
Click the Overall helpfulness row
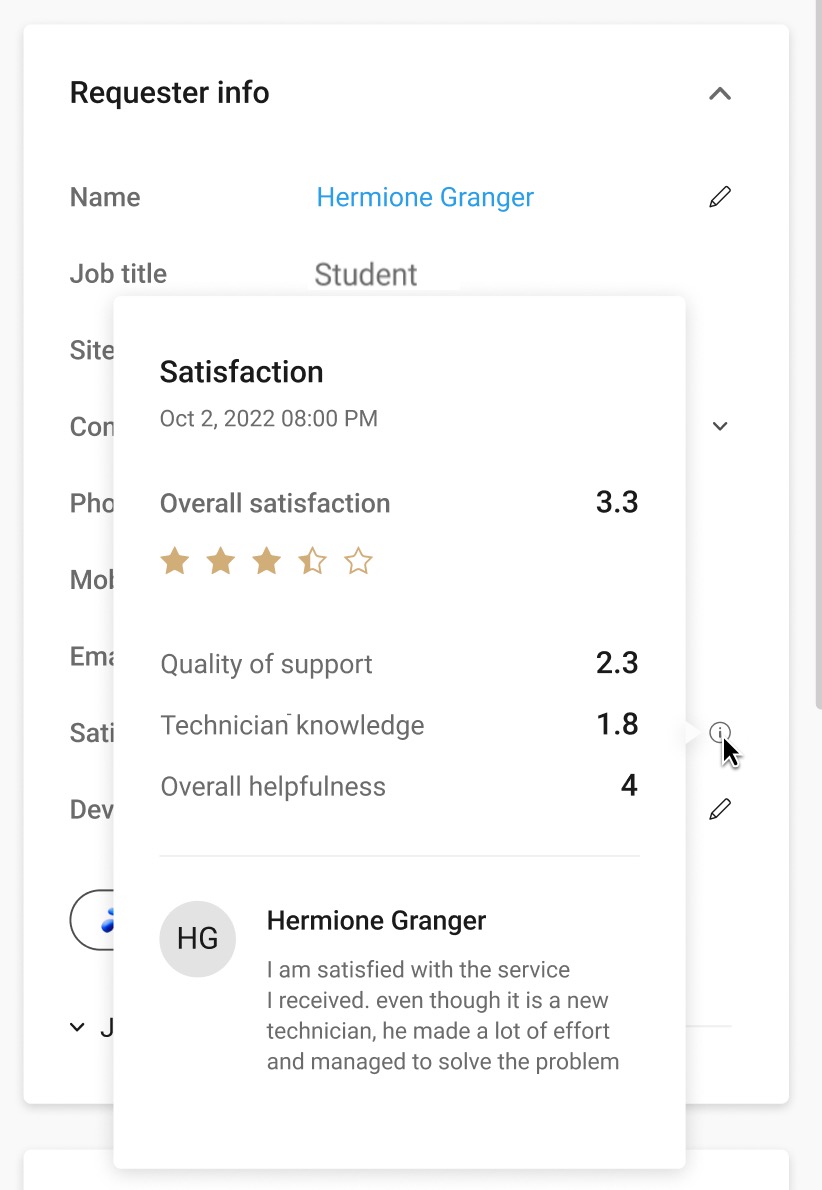399,786
